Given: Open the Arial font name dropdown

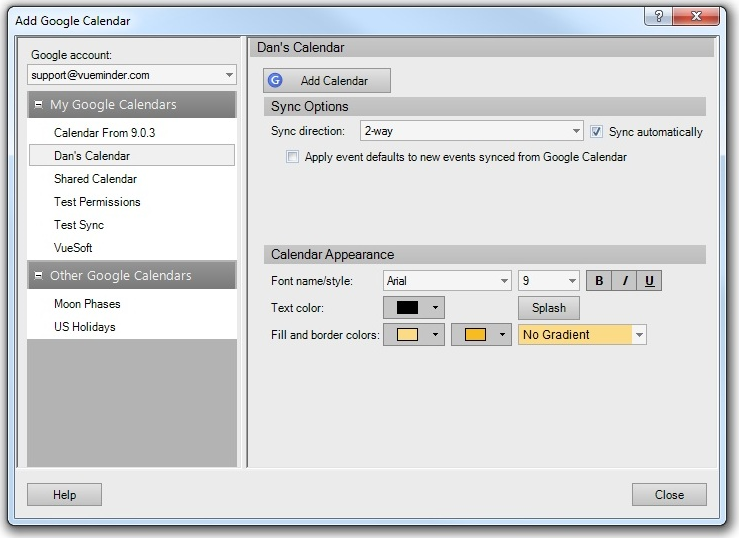Looking at the screenshot, I should (503, 281).
